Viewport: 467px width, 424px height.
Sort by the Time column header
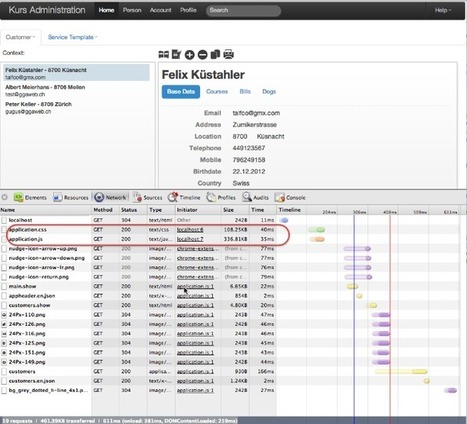click(x=263, y=210)
